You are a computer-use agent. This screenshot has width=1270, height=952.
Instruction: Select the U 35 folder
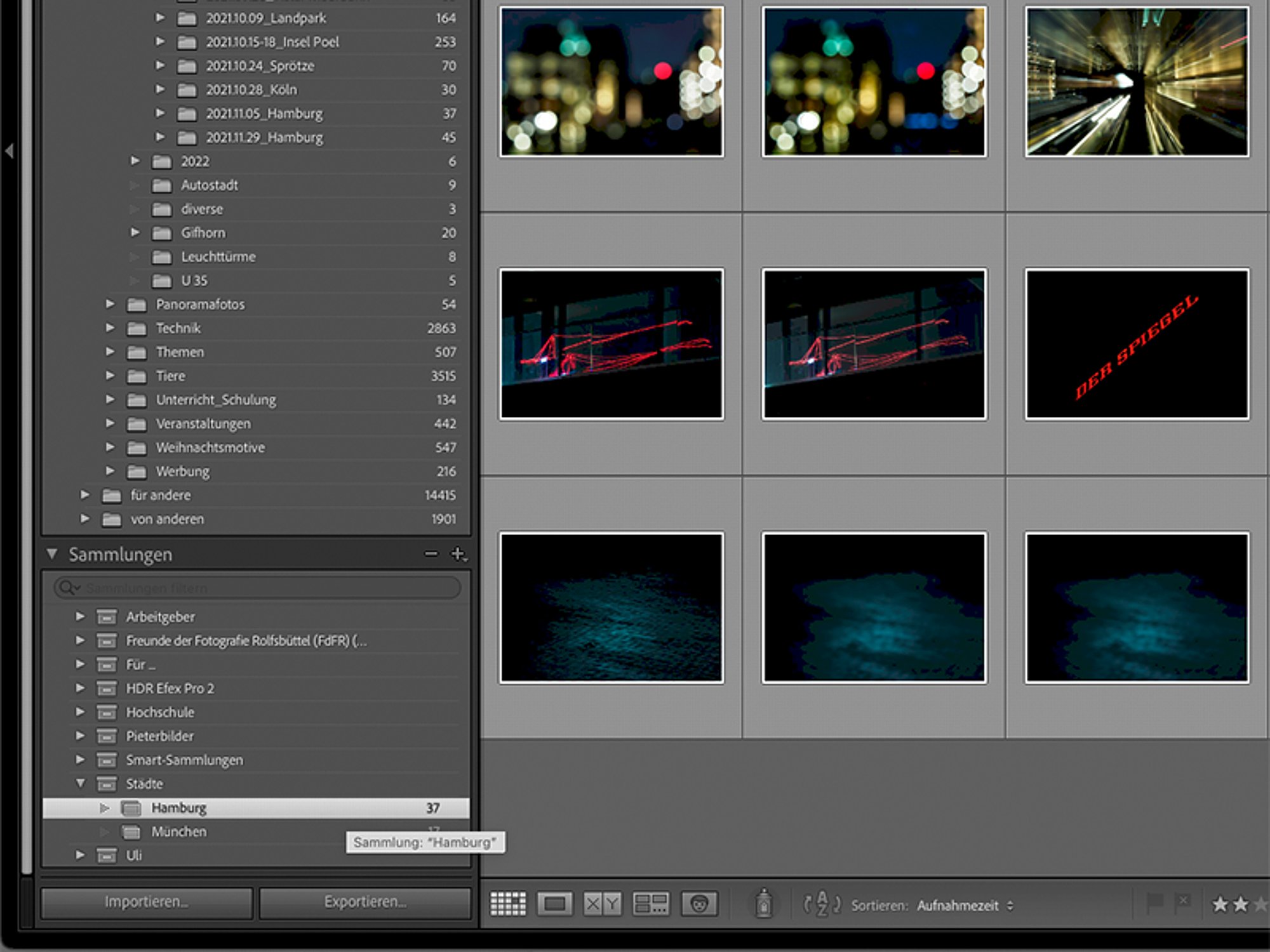click(194, 281)
